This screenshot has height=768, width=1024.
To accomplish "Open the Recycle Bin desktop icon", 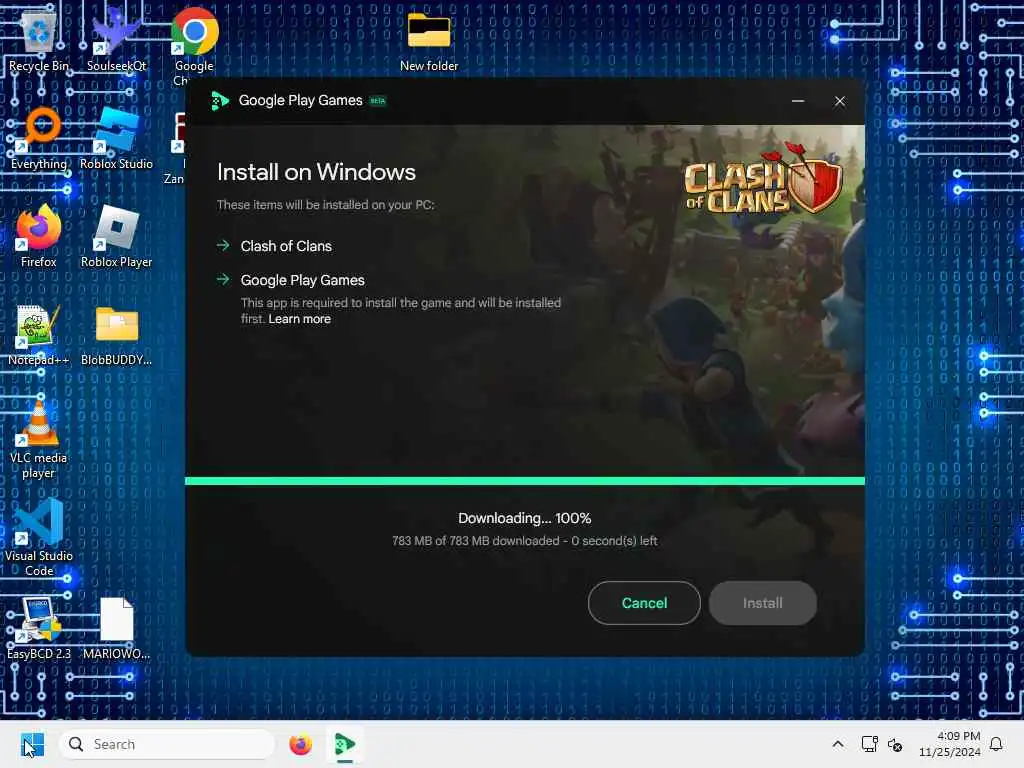I will pyautogui.click(x=39, y=39).
